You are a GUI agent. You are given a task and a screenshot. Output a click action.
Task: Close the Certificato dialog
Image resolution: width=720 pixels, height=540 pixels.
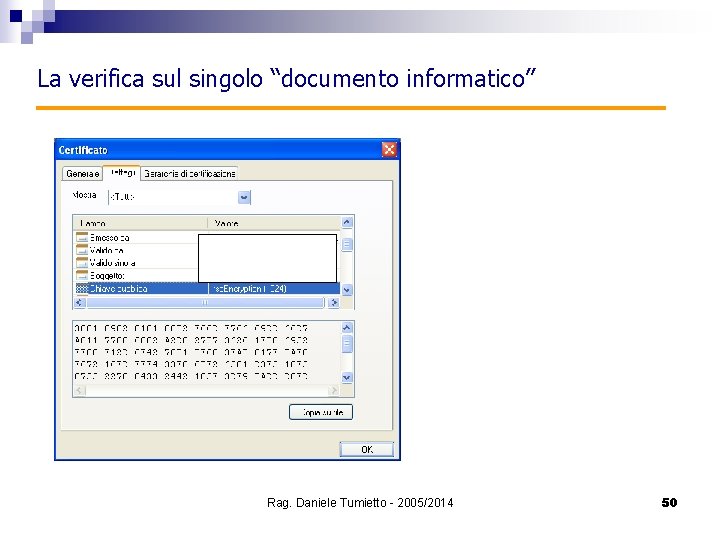(x=389, y=150)
